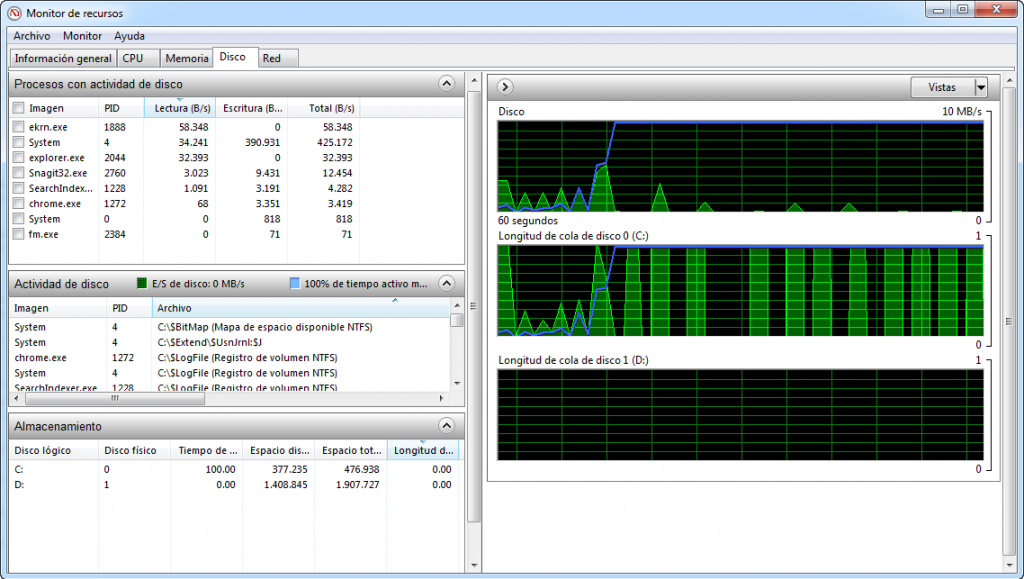Check the SearchIndex process checkbox
Image resolution: width=1024 pixels, height=579 pixels.
click(x=18, y=188)
